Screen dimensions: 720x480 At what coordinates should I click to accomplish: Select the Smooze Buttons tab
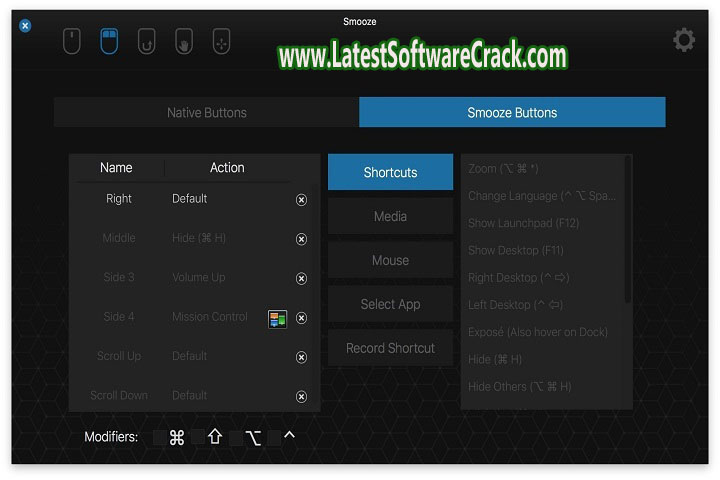[x=512, y=113]
